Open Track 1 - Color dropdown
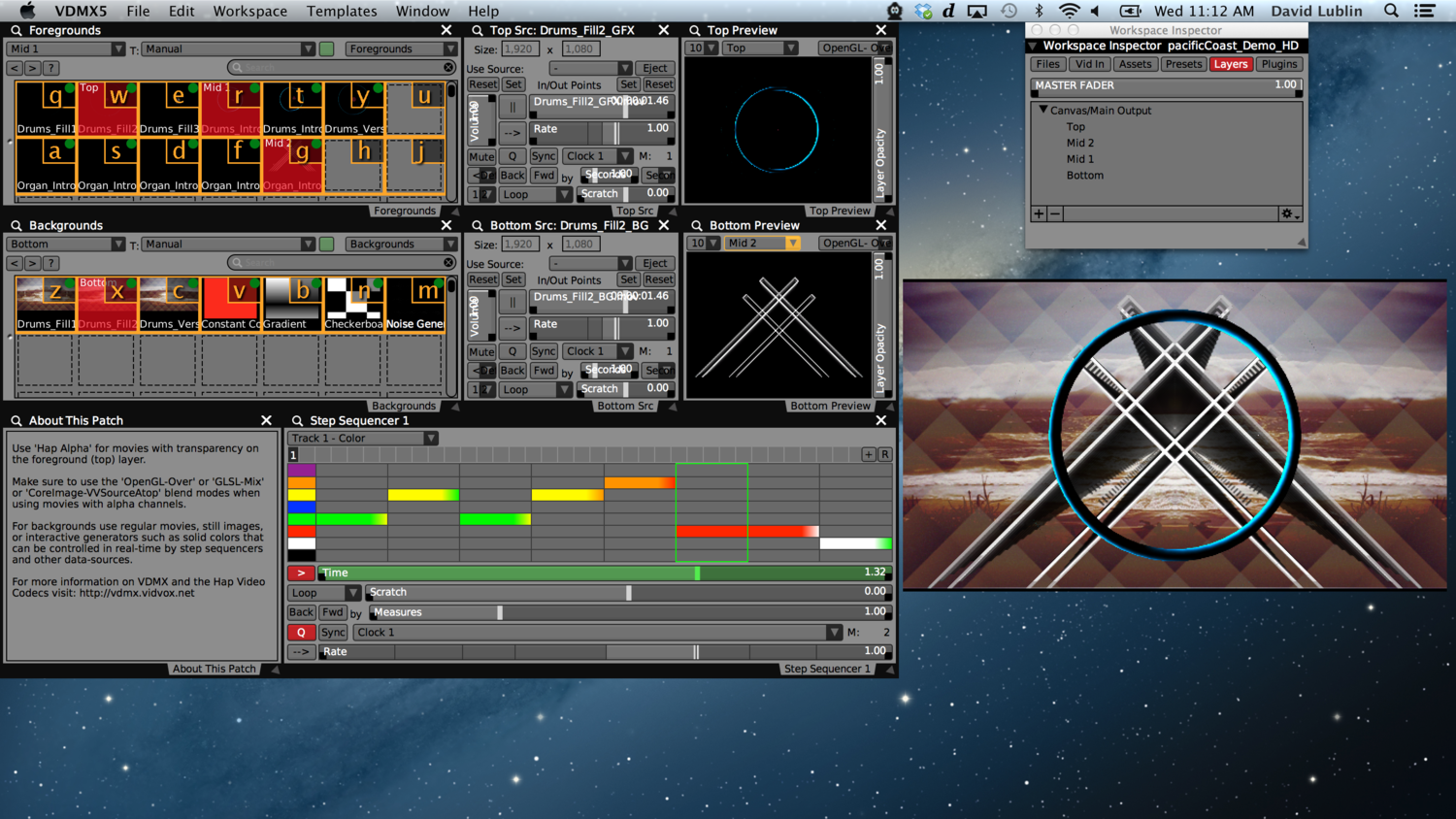 [x=363, y=439]
